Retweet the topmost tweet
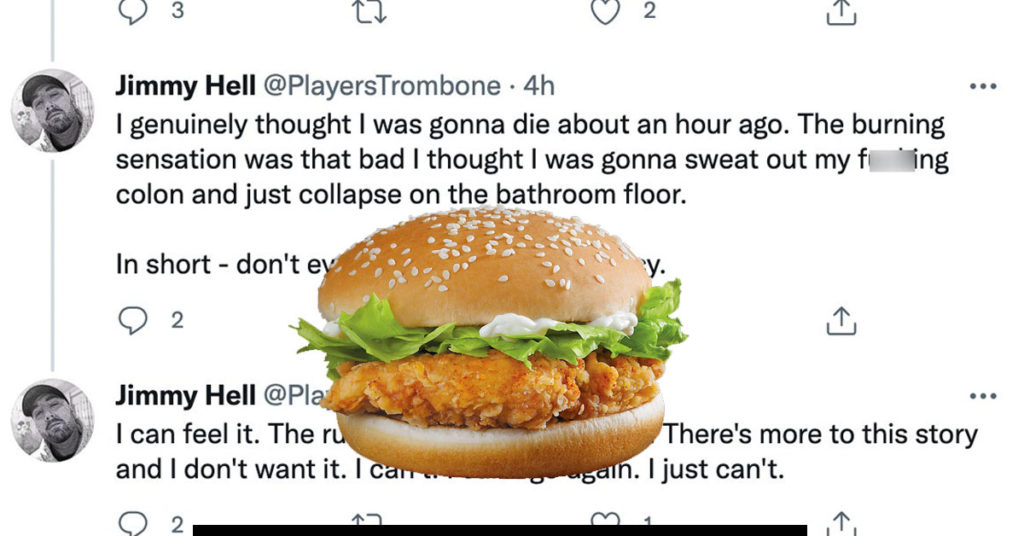 coord(370,11)
